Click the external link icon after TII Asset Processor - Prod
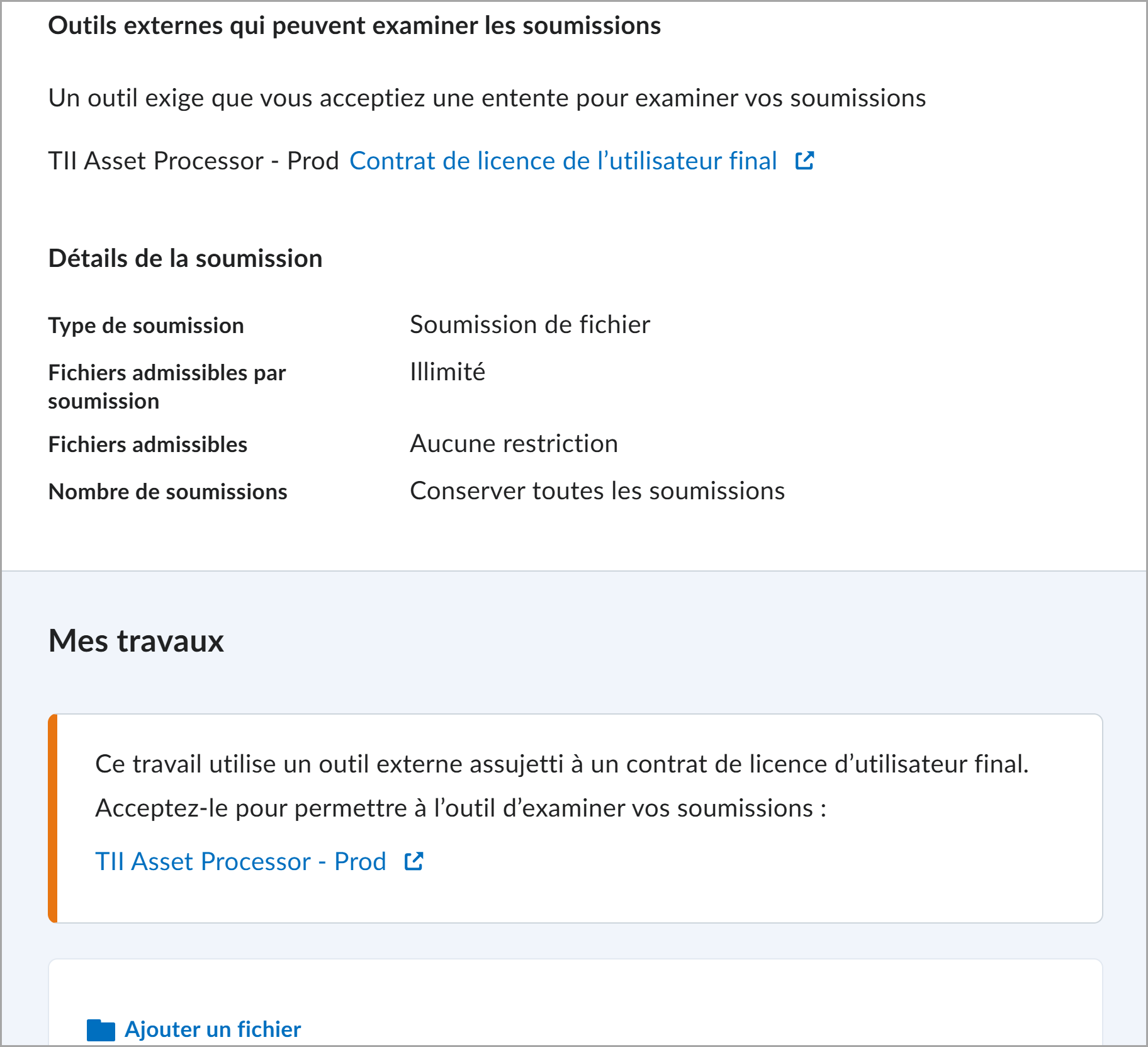Image resolution: width=1148 pixels, height=1047 pixels. tap(414, 862)
